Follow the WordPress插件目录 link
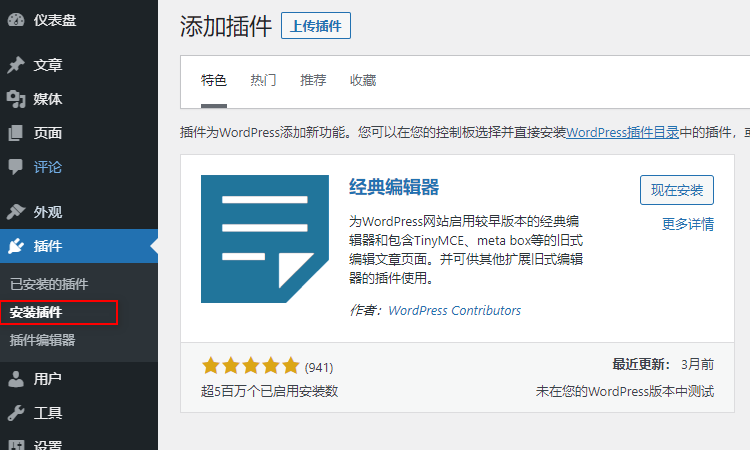Image resolution: width=750 pixels, height=450 pixels. tap(623, 132)
